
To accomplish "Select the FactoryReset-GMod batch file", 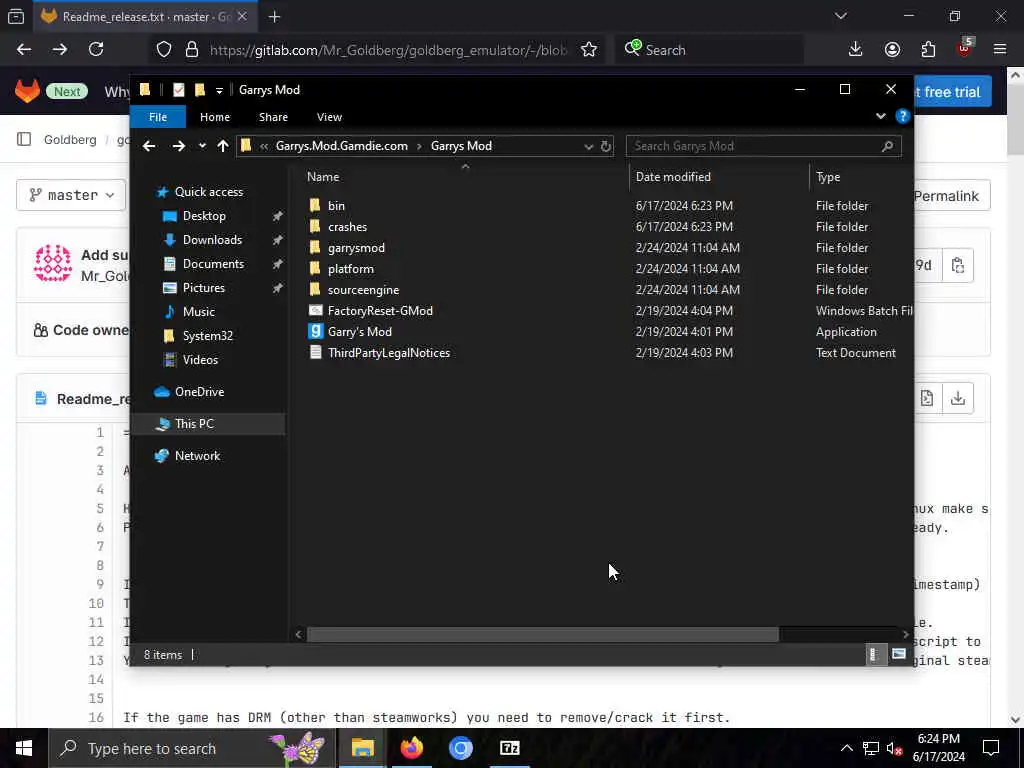I will pyautogui.click(x=379, y=311).
